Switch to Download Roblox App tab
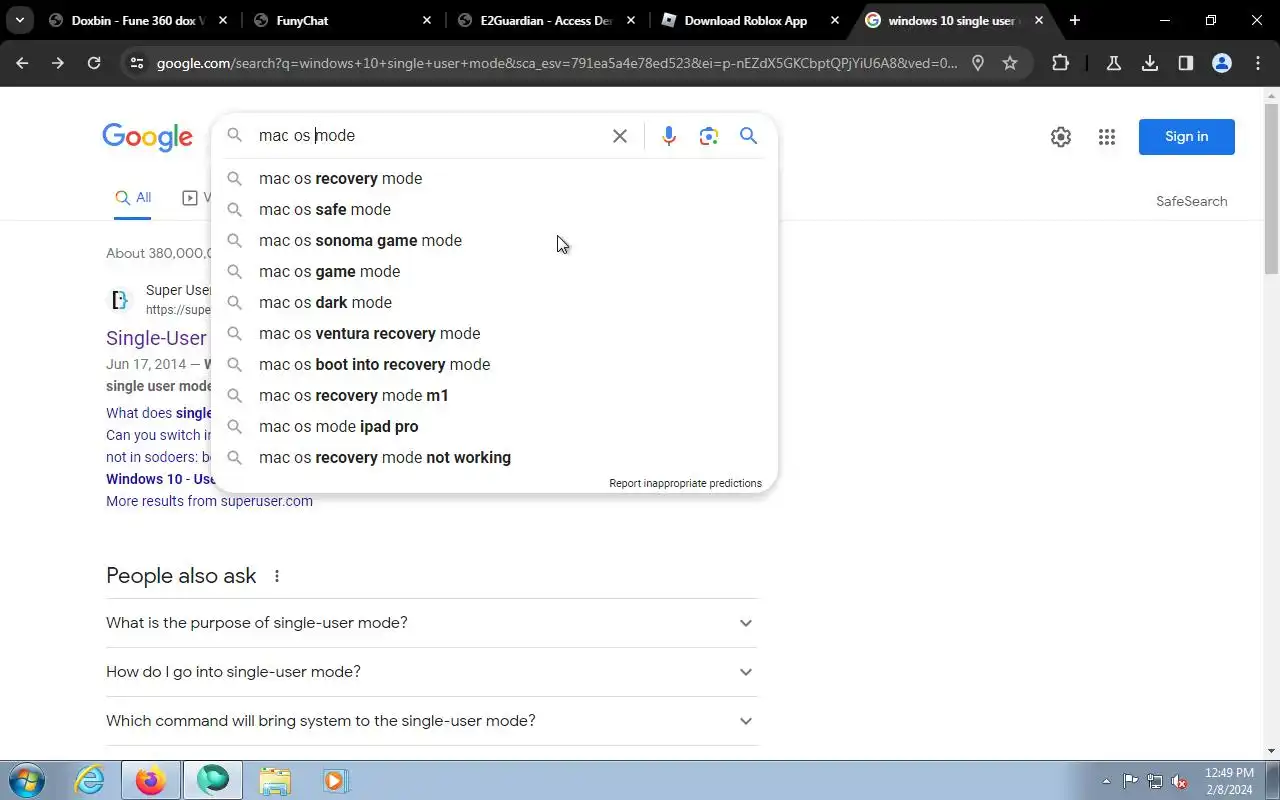 (750, 20)
